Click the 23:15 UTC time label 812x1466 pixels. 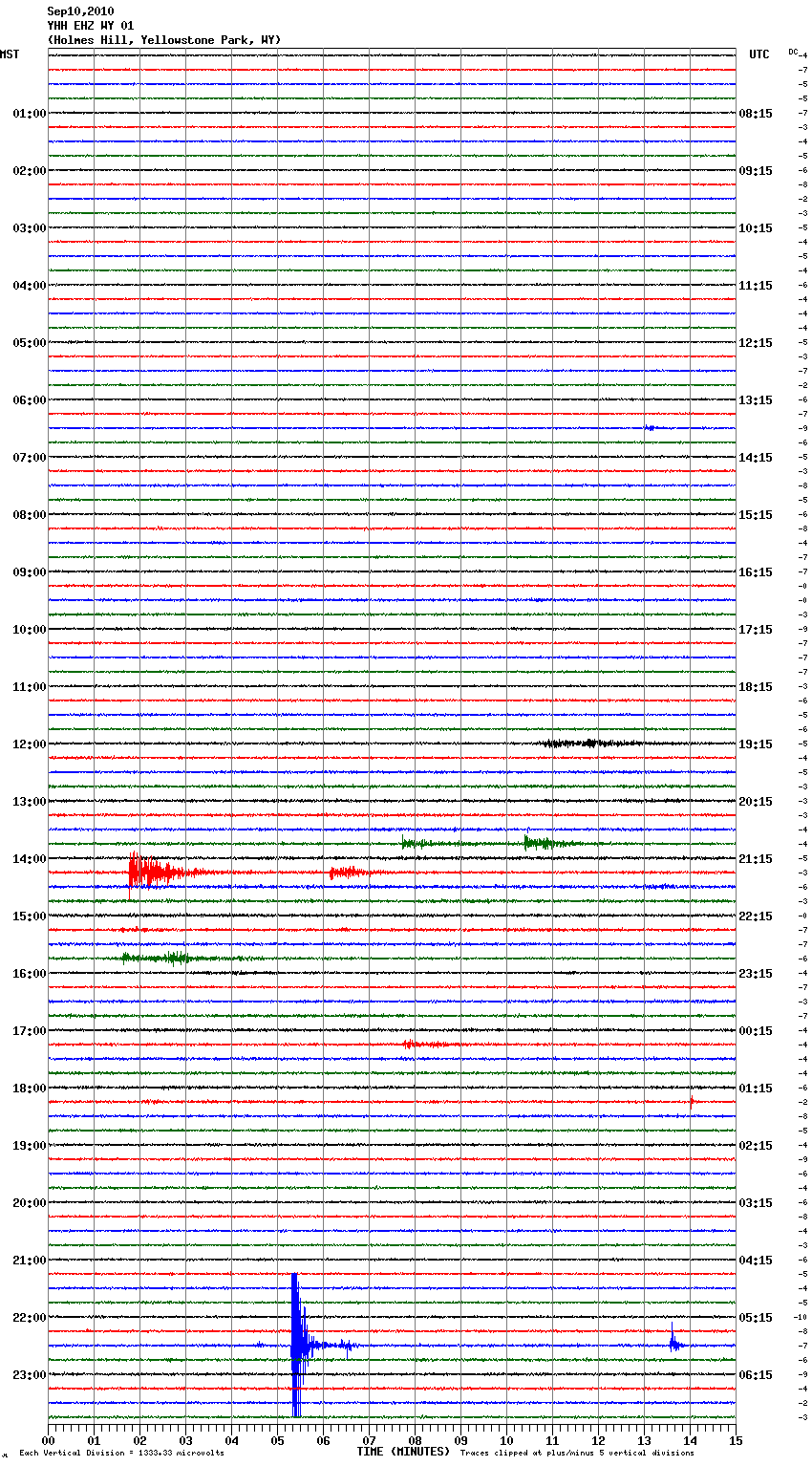point(756,974)
